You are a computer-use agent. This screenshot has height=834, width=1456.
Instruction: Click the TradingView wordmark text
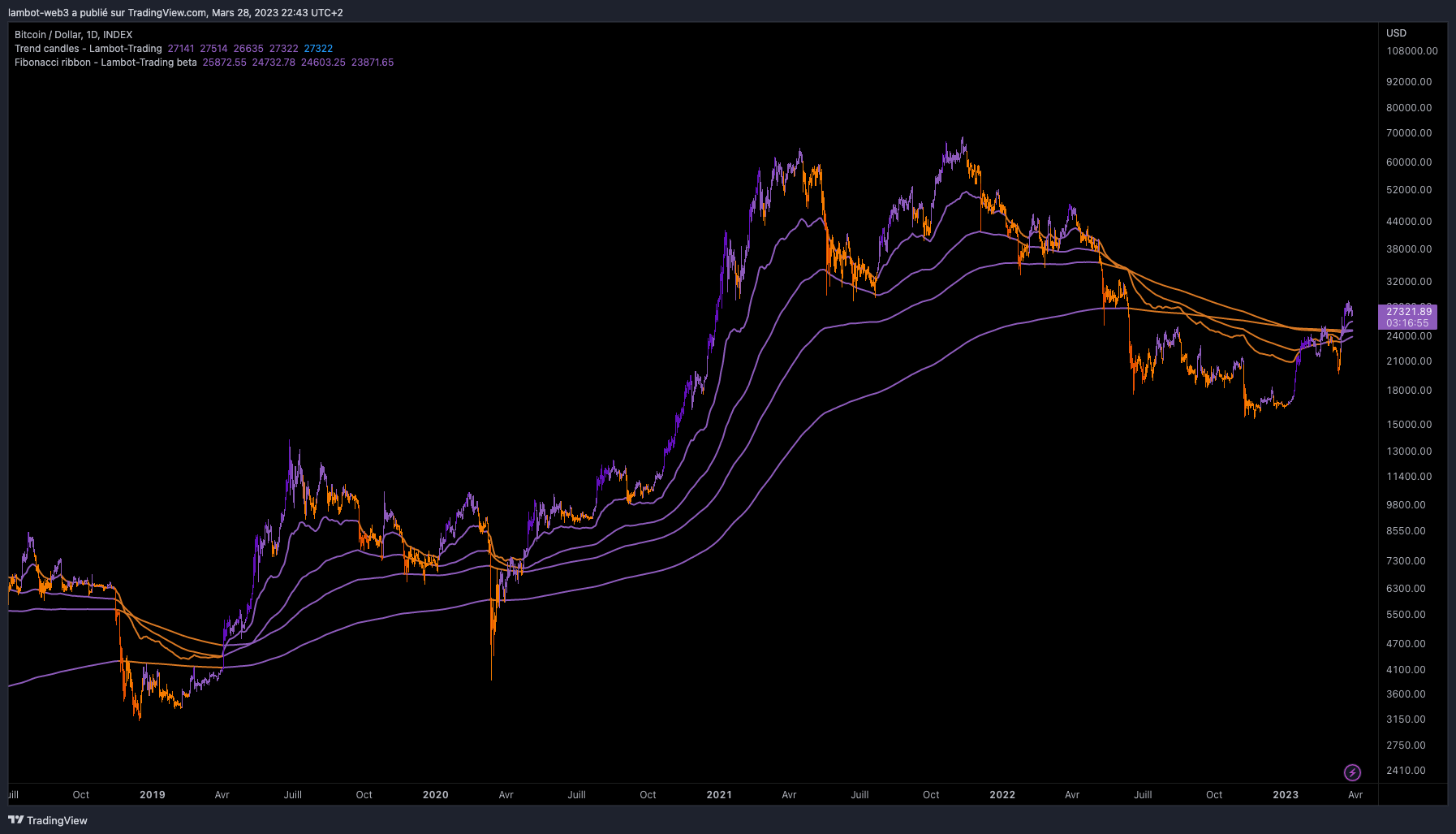(x=57, y=820)
